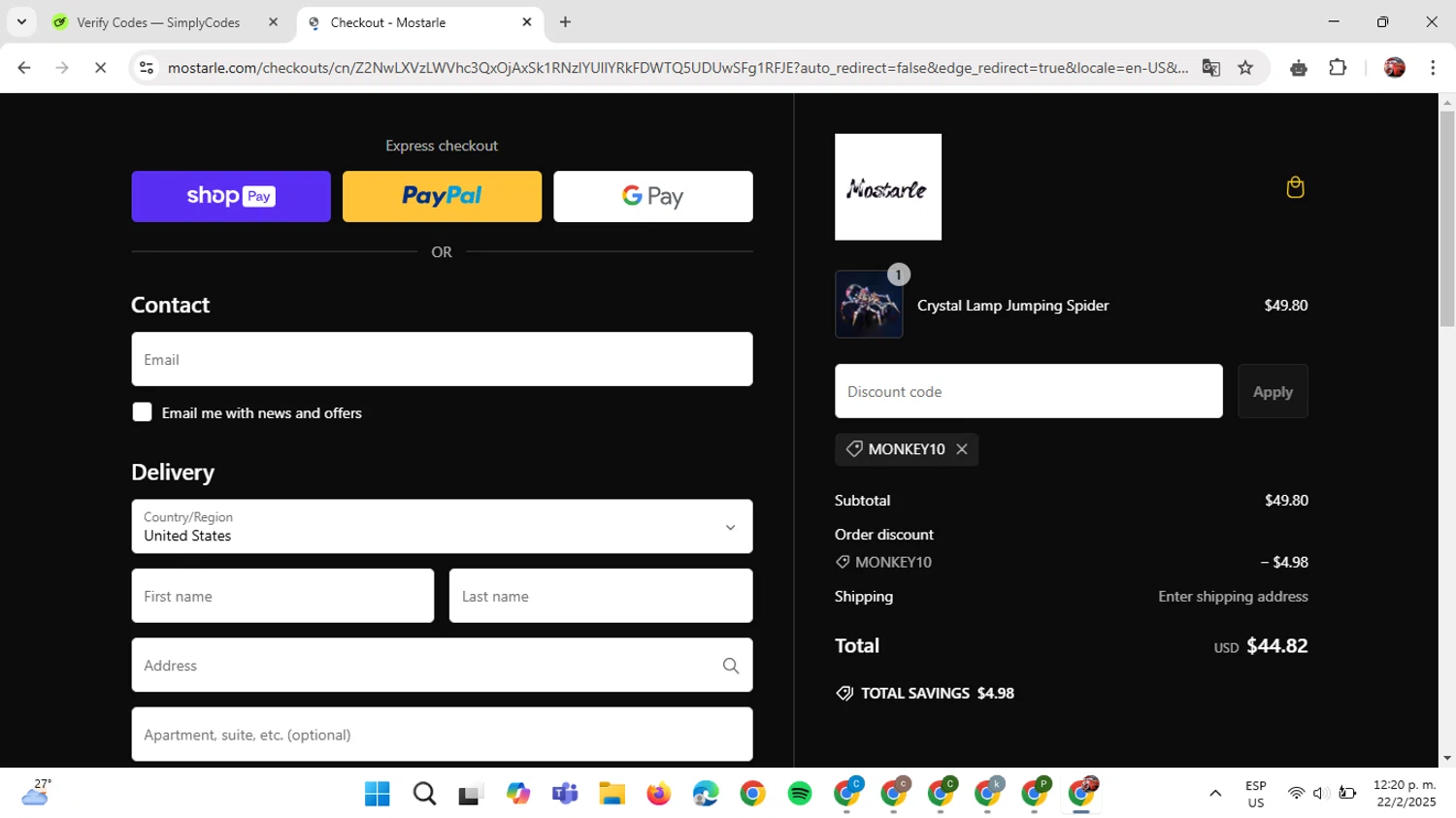The width and height of the screenshot is (1456, 818).
Task: Open a new browser tab
Action: (566, 22)
